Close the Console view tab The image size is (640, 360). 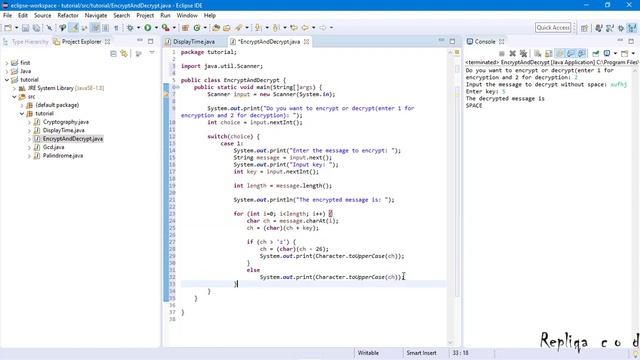pos(502,42)
